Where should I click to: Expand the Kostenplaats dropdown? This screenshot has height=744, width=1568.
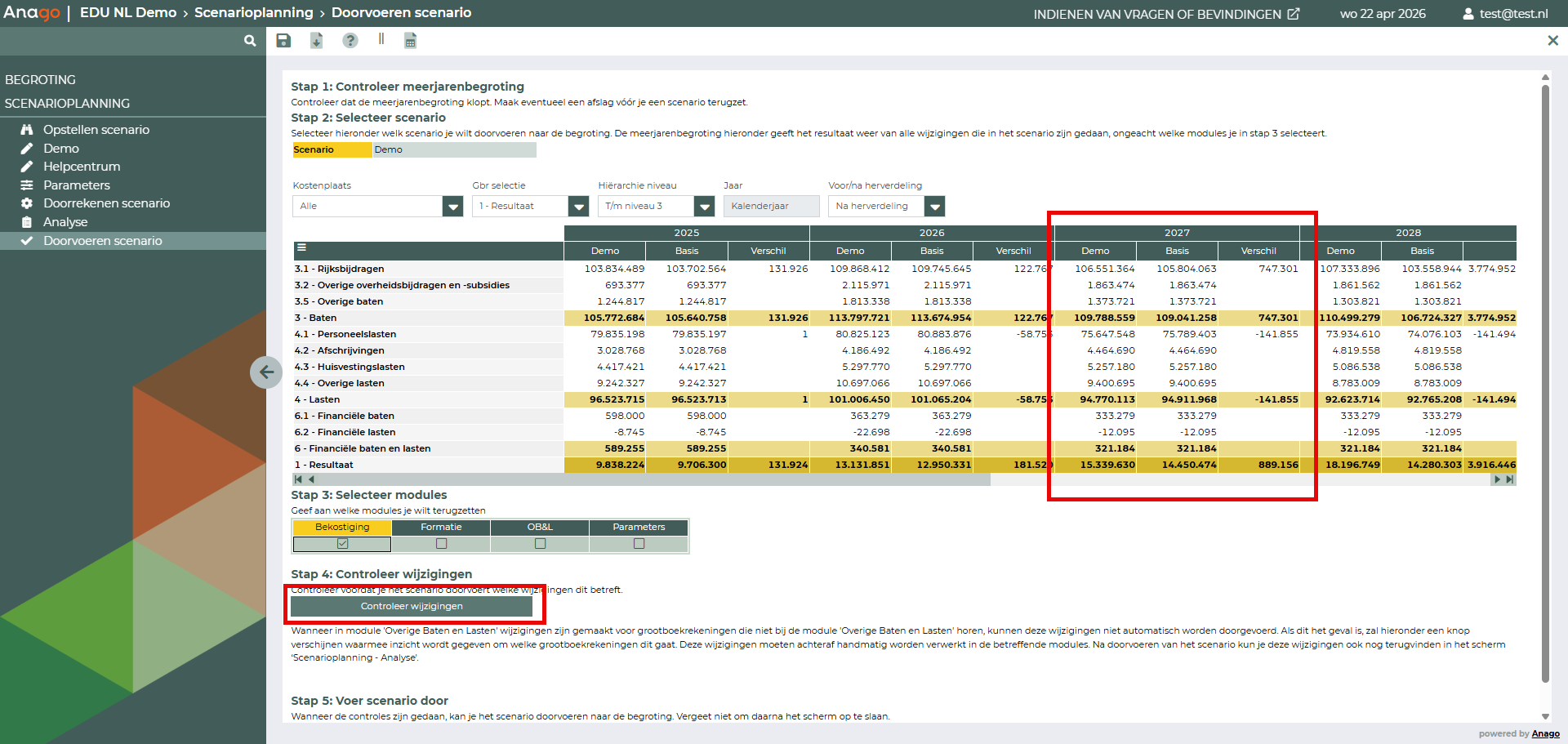pos(452,207)
